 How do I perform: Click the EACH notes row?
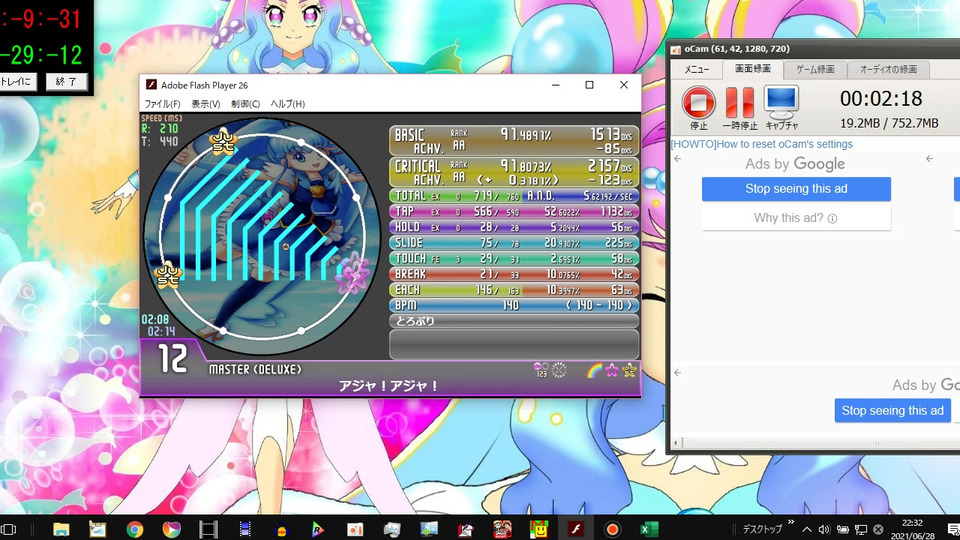514,290
